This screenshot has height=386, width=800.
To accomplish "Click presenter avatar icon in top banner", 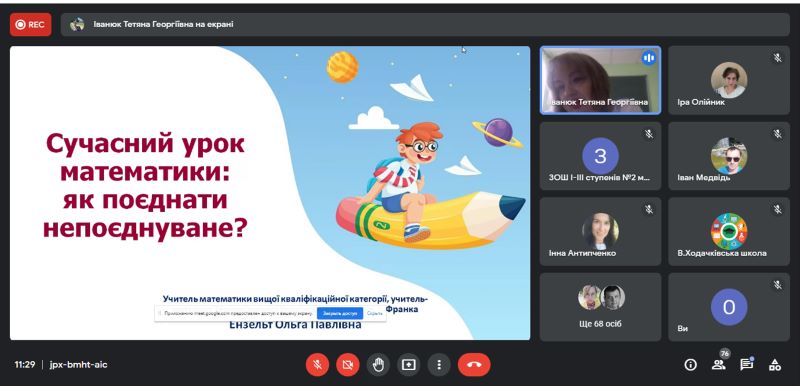I will (77, 24).
